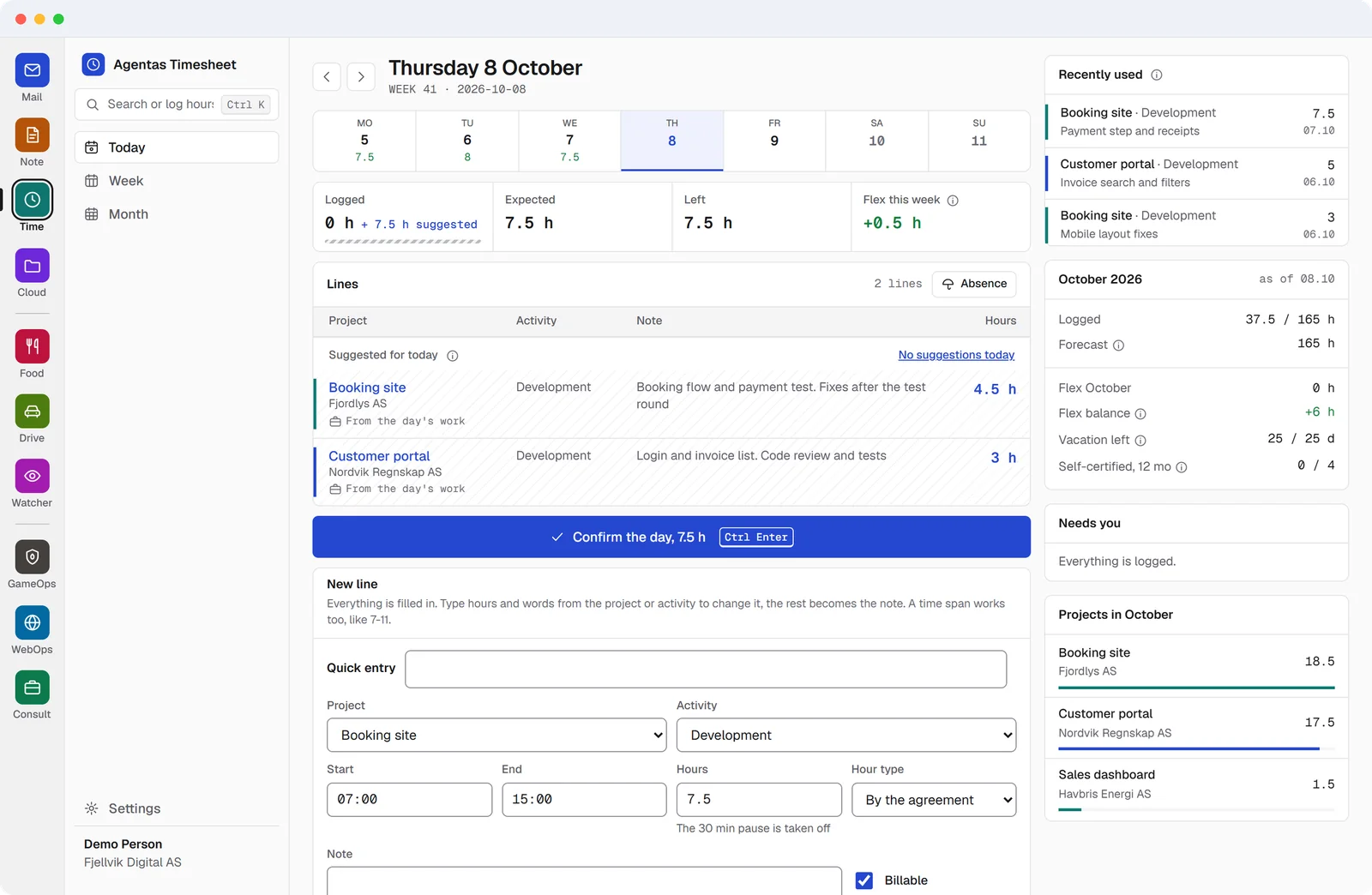Click the Time app icon in sidebar
The image size is (1372, 895).
point(32,200)
